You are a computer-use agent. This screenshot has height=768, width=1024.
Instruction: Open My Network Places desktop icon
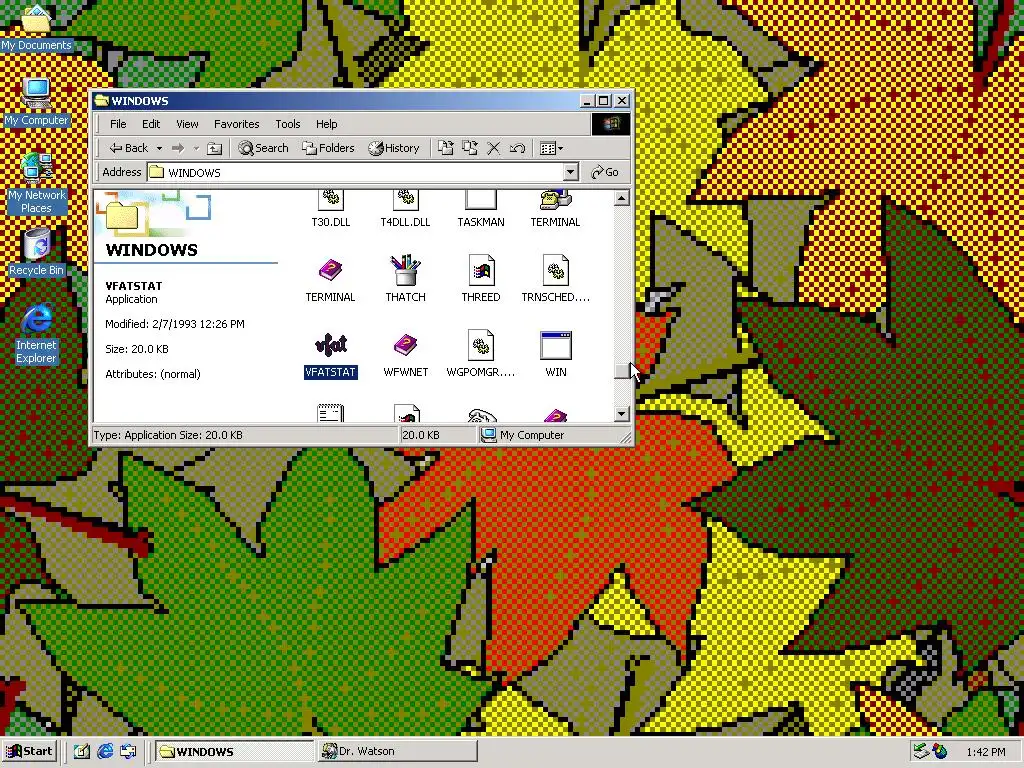pyautogui.click(x=36, y=183)
